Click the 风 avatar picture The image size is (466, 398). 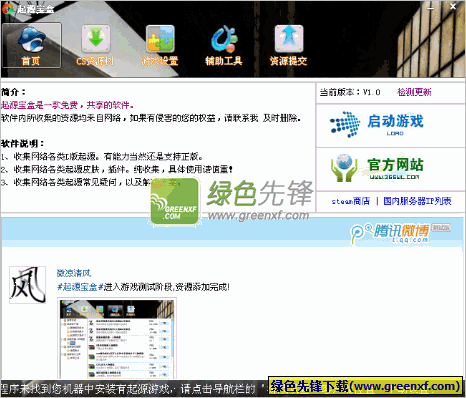click(27, 285)
